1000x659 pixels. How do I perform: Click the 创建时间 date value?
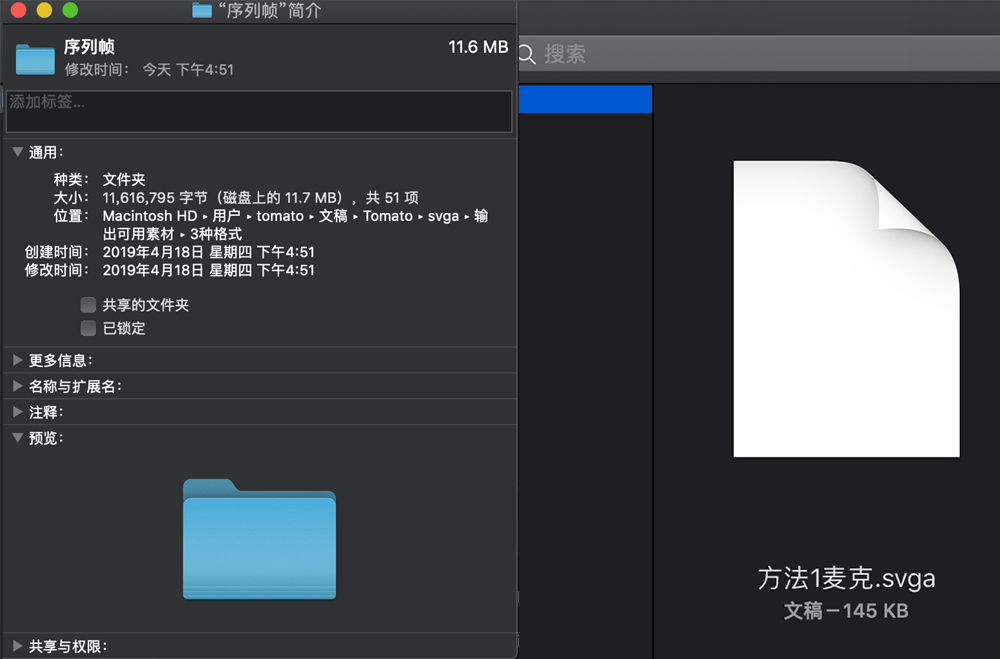[209, 252]
